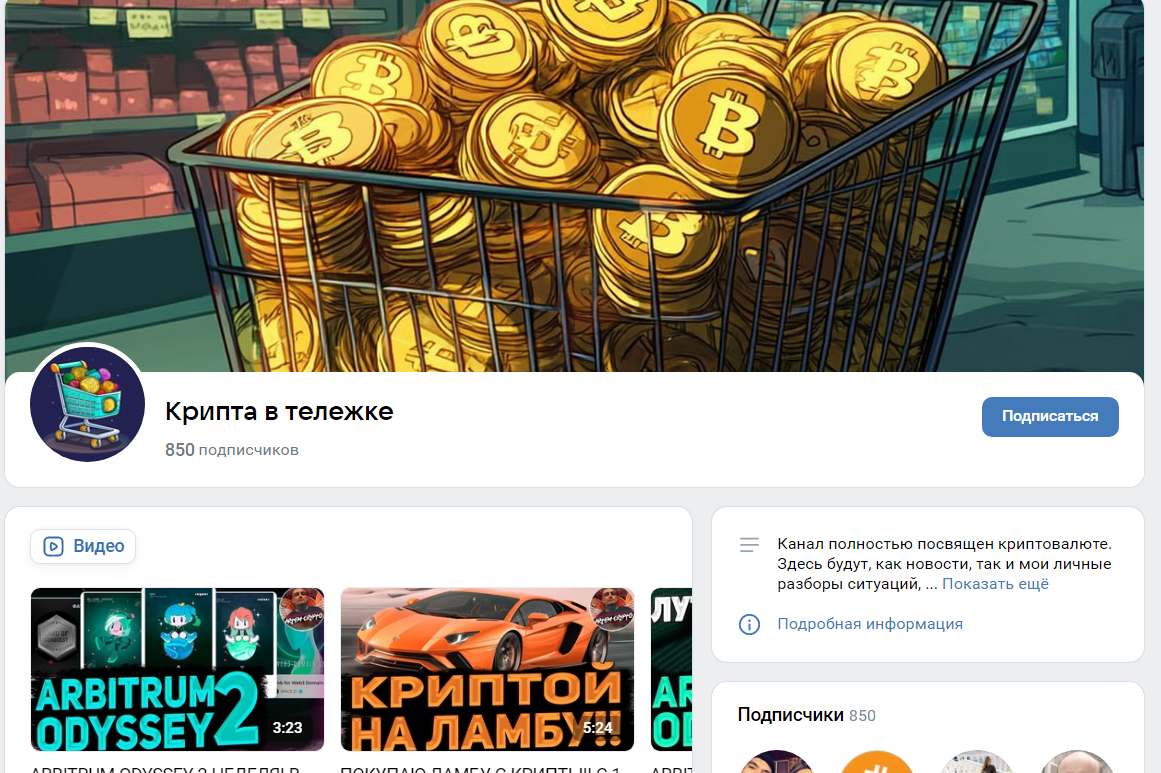Click the shopping cart channel avatar
The height and width of the screenshot is (773, 1161).
(87, 404)
